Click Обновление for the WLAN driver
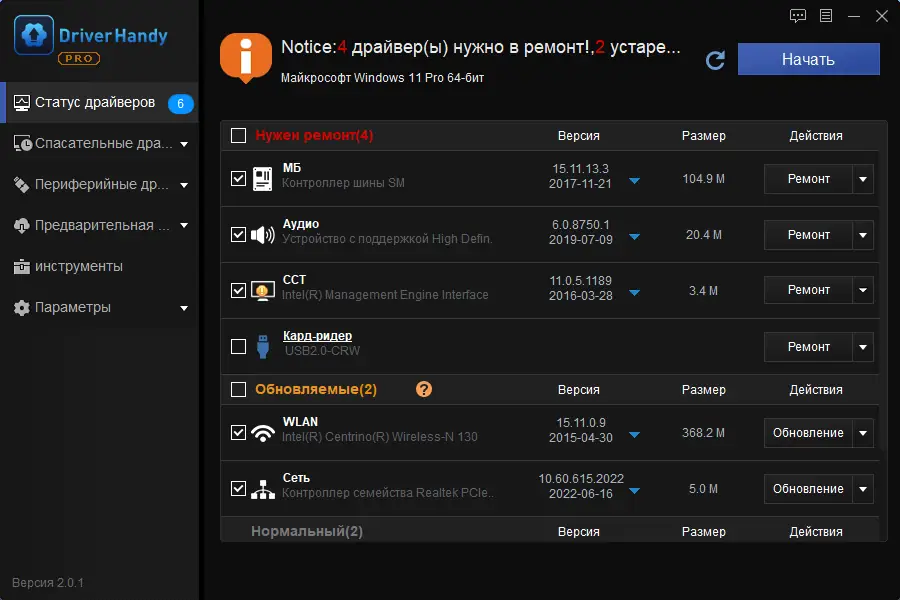This screenshot has width=900, height=600. tap(808, 433)
